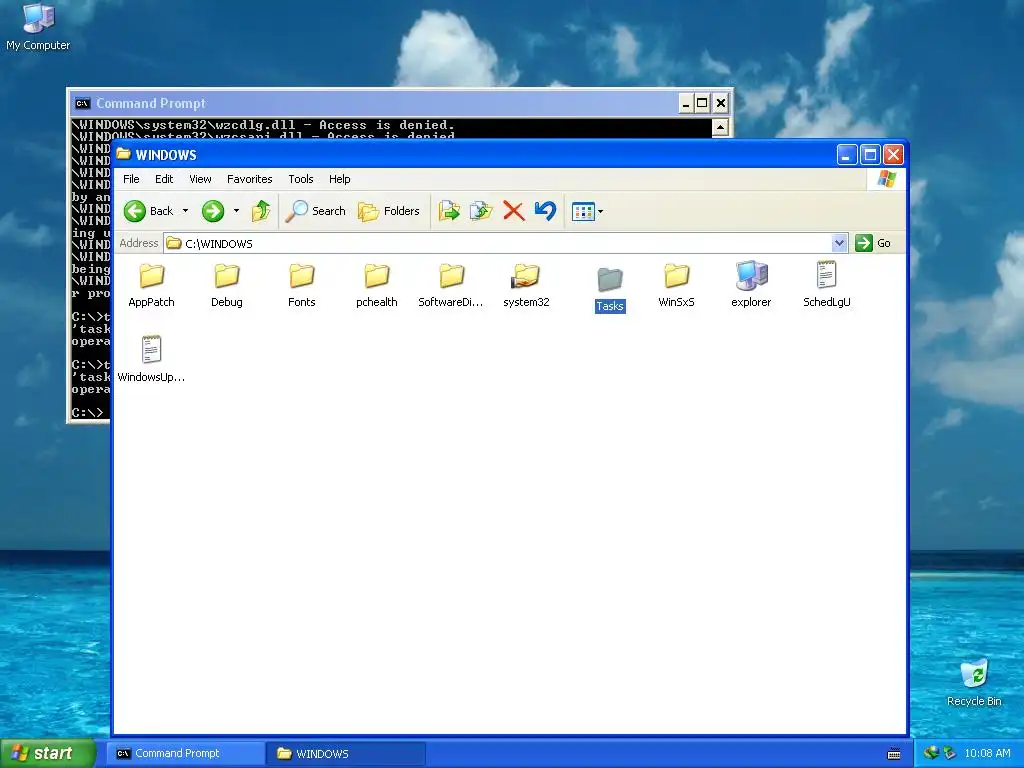The width and height of the screenshot is (1024, 768).
Task: Select the SchedLgU text file
Action: [x=827, y=286]
